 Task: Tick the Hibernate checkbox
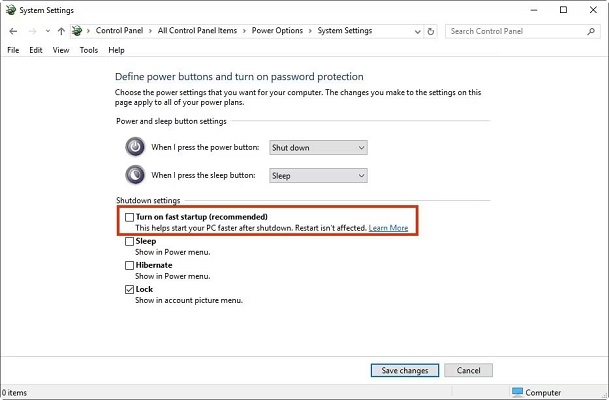tap(129, 265)
